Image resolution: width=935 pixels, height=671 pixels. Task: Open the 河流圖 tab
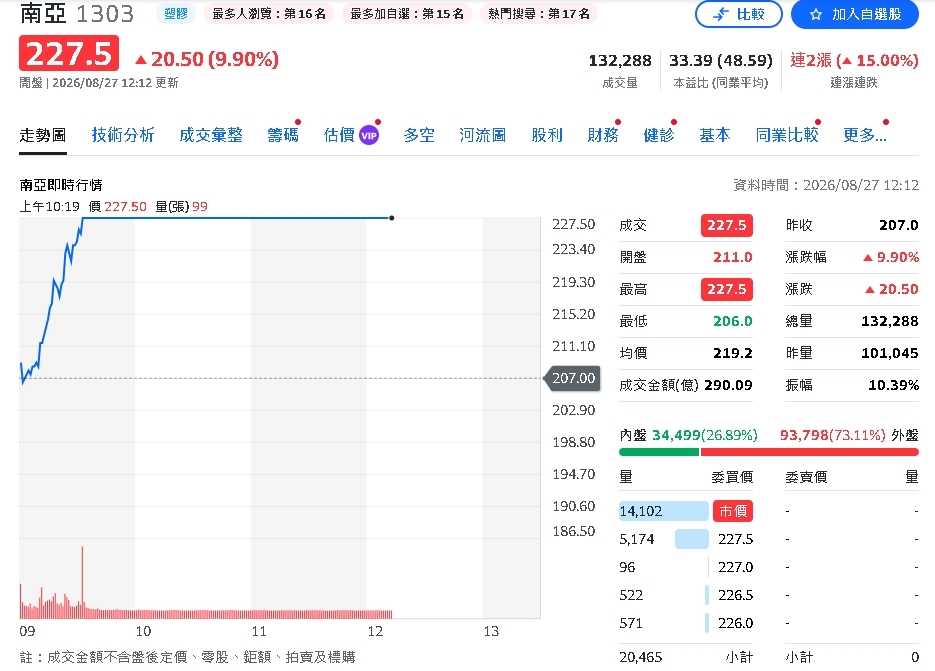[482, 135]
